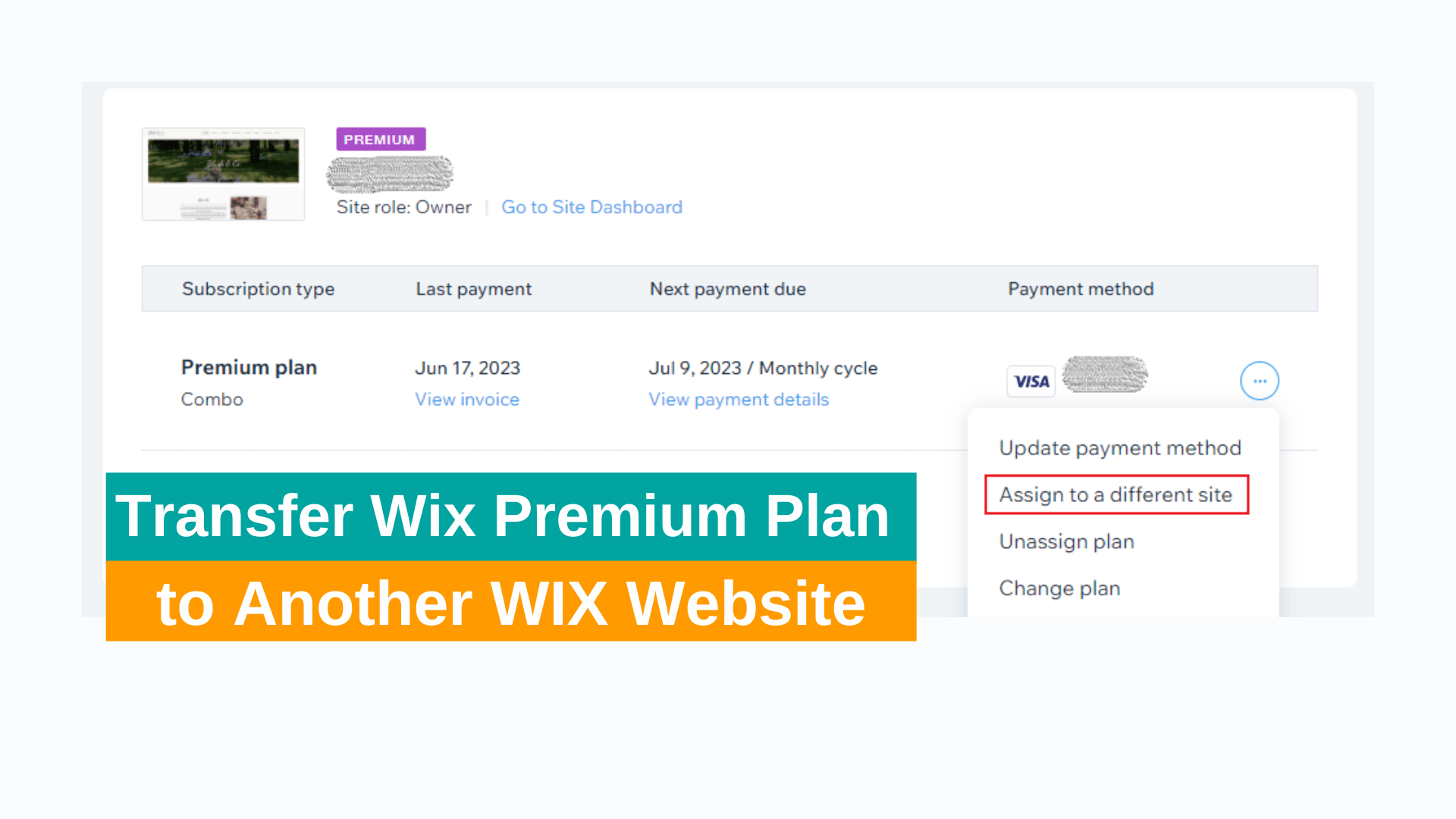Click the VISA card logo

tap(1031, 381)
